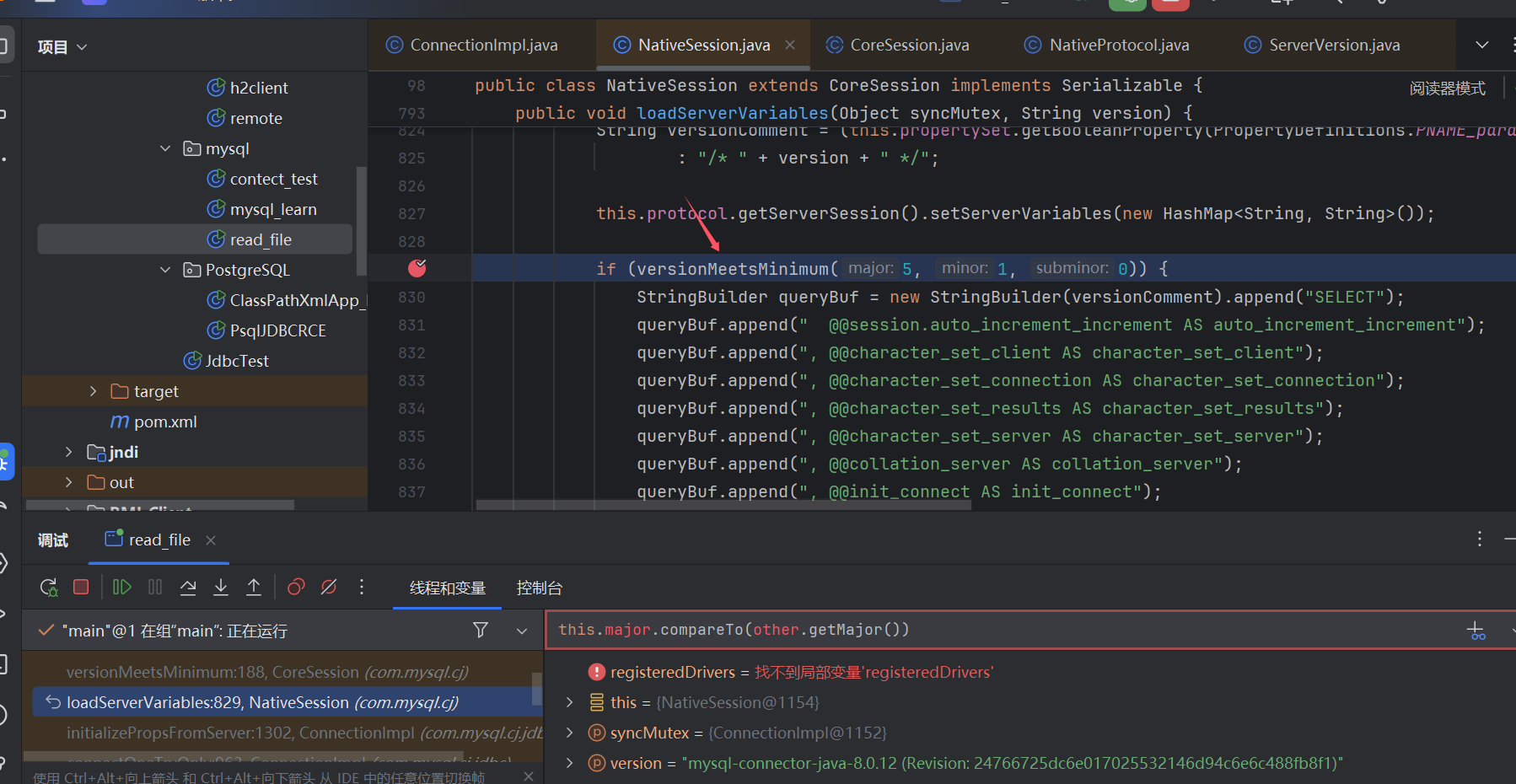Open the ClassPathXmlApp class
The width and height of the screenshot is (1516, 784).
pyautogui.click(x=286, y=300)
